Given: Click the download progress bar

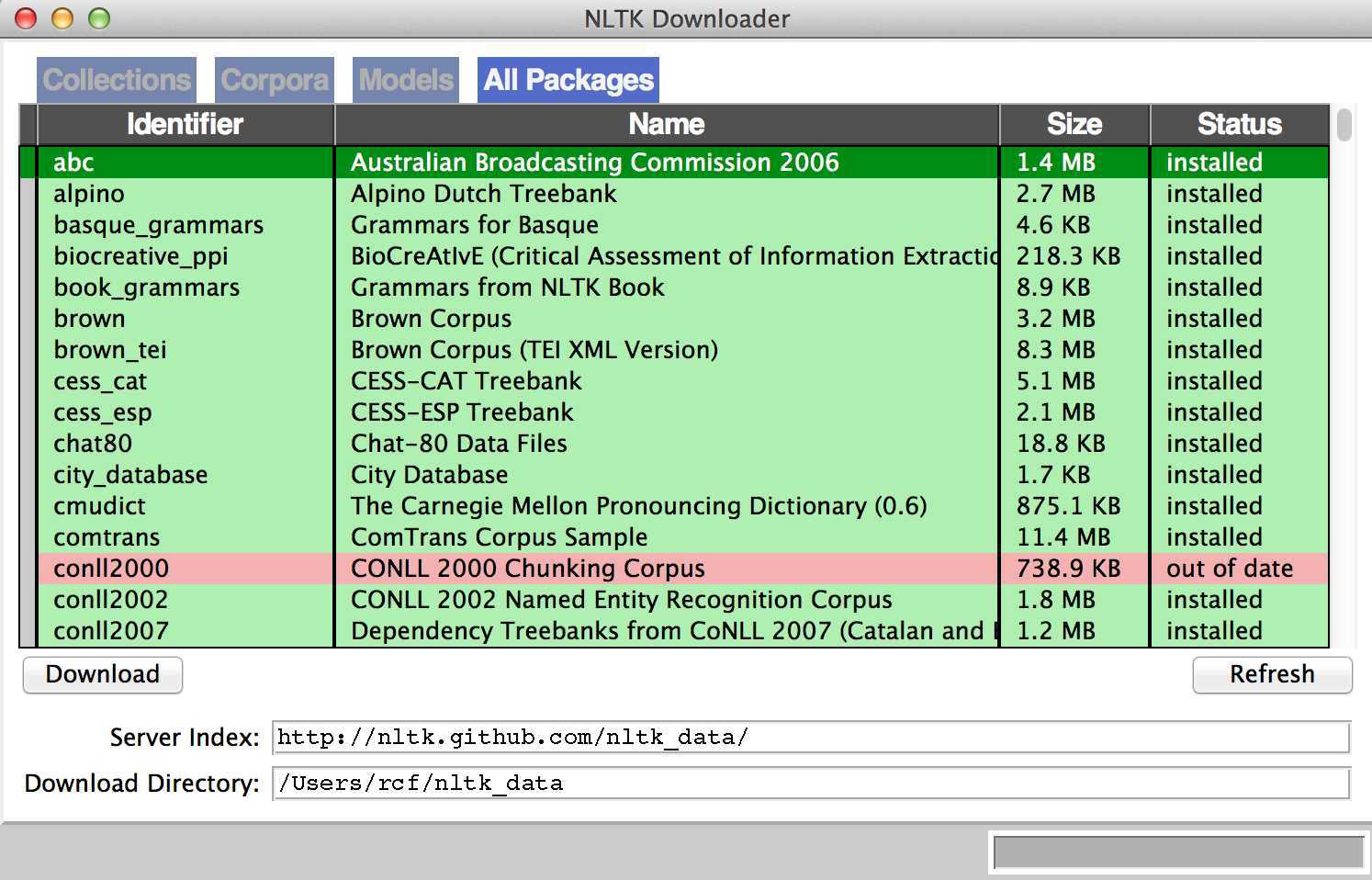Looking at the screenshot, I should click(1178, 852).
